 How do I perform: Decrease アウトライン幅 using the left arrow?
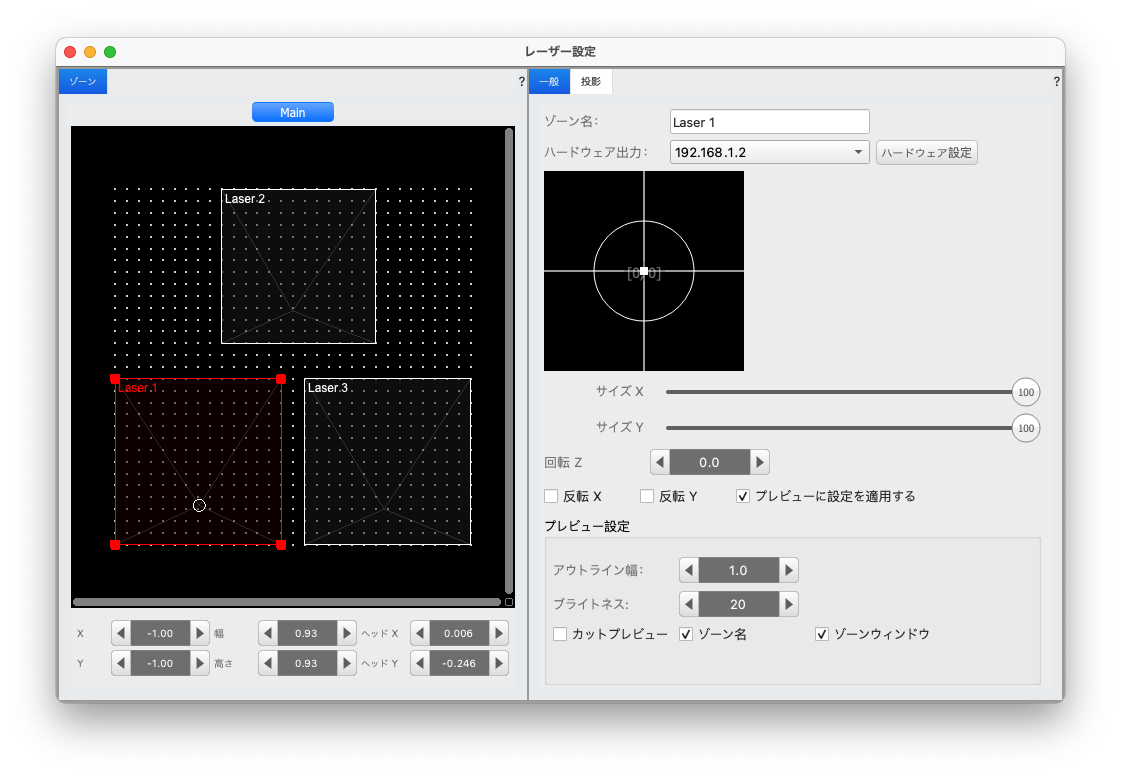coord(689,569)
